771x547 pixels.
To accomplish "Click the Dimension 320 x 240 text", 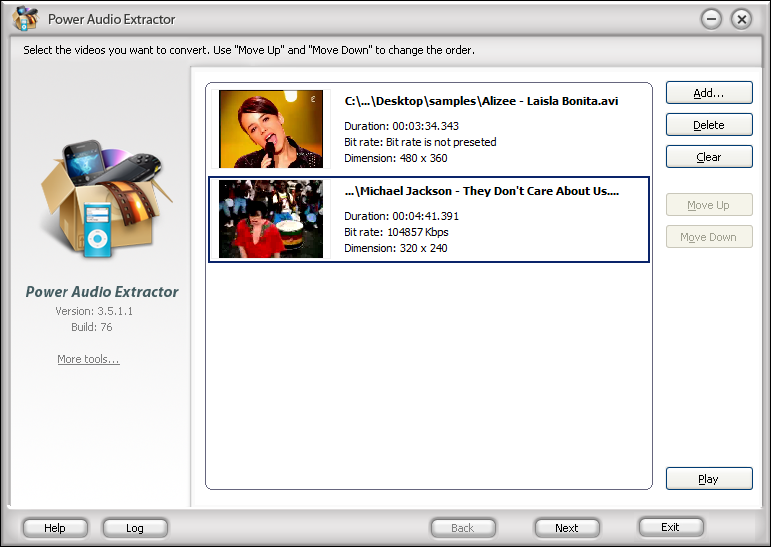I will [395, 248].
